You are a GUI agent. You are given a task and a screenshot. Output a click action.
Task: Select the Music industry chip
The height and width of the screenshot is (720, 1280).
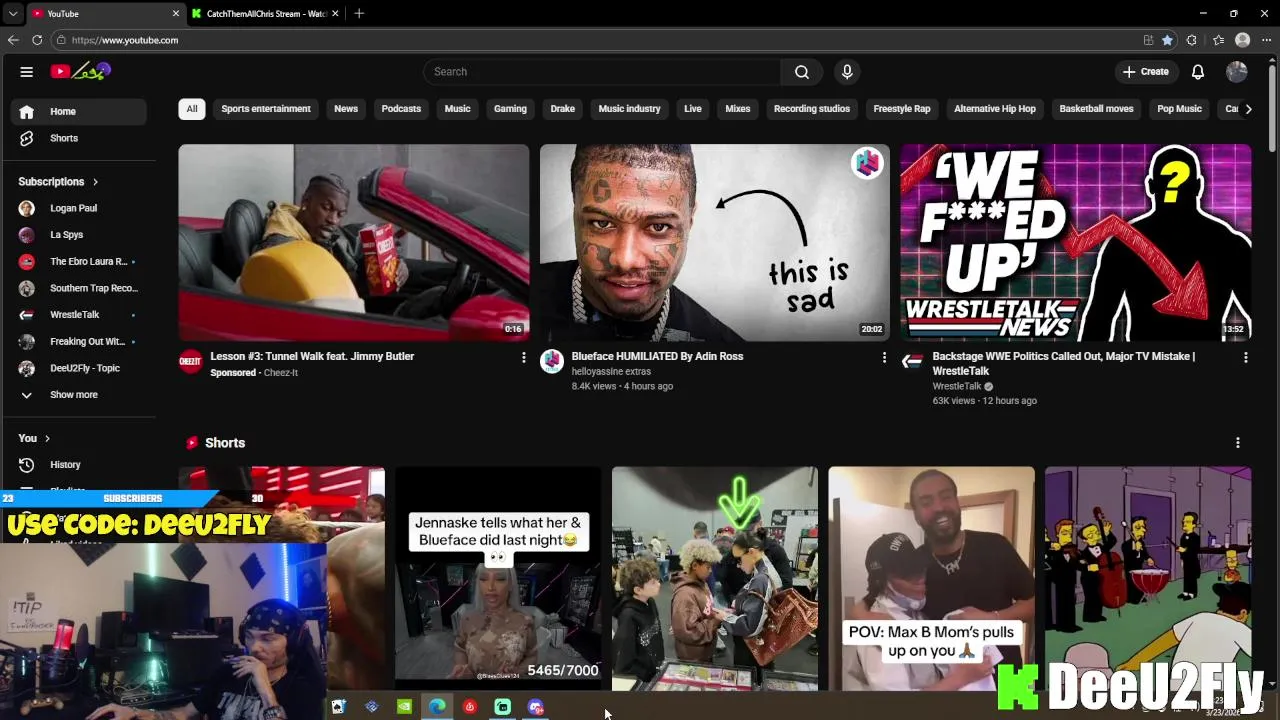(x=629, y=109)
